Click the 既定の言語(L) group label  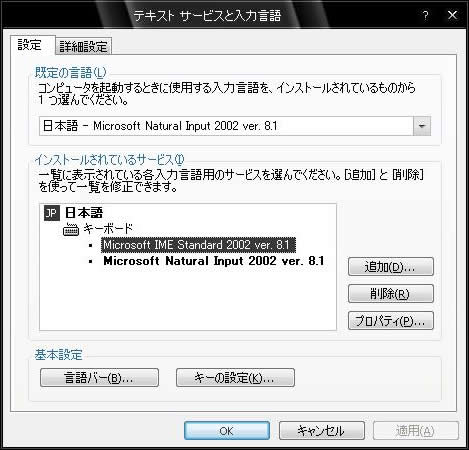pyautogui.click(x=70, y=72)
